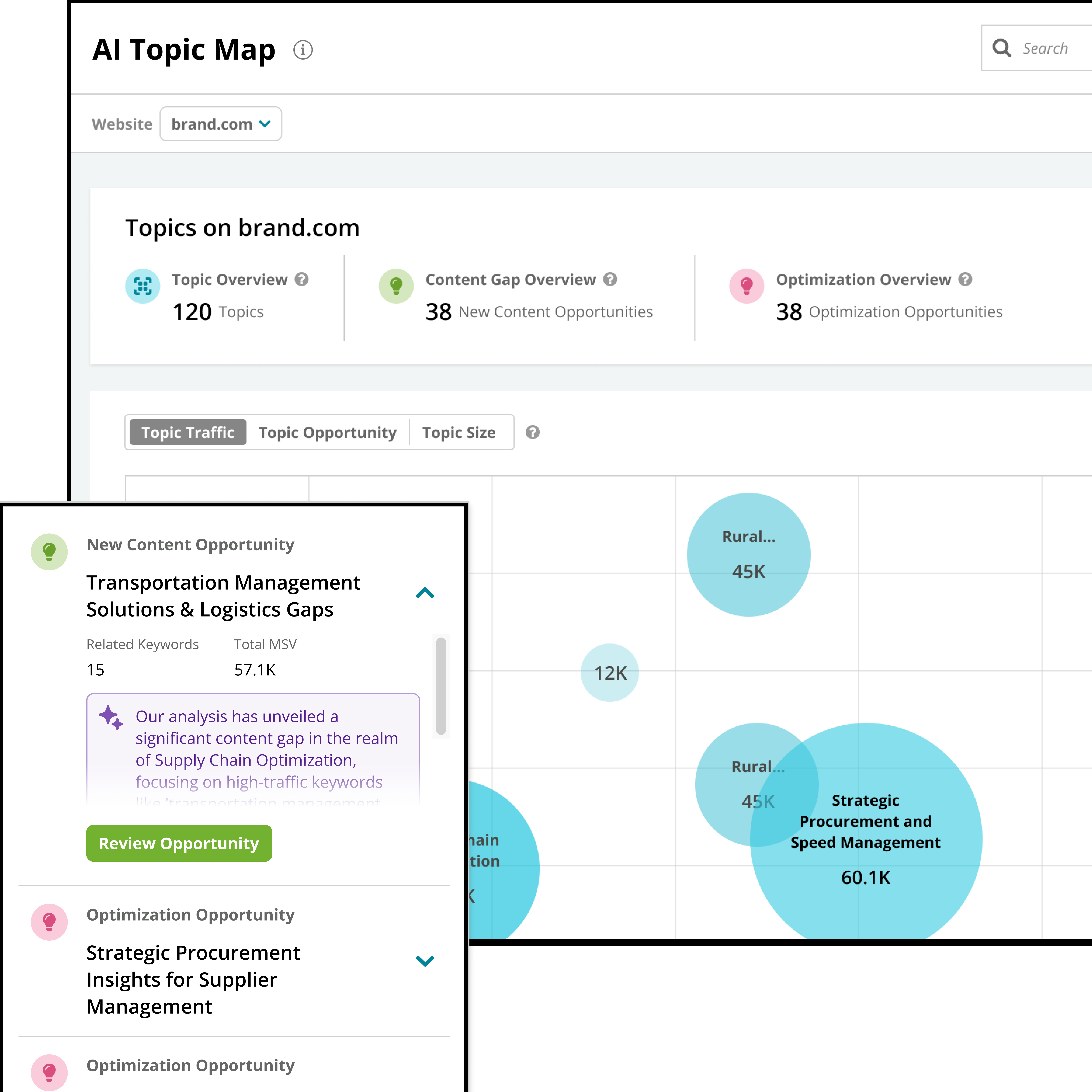The height and width of the screenshot is (1092, 1092).
Task: Click the green lightbulb Content Gap icon
Action: coord(396,286)
